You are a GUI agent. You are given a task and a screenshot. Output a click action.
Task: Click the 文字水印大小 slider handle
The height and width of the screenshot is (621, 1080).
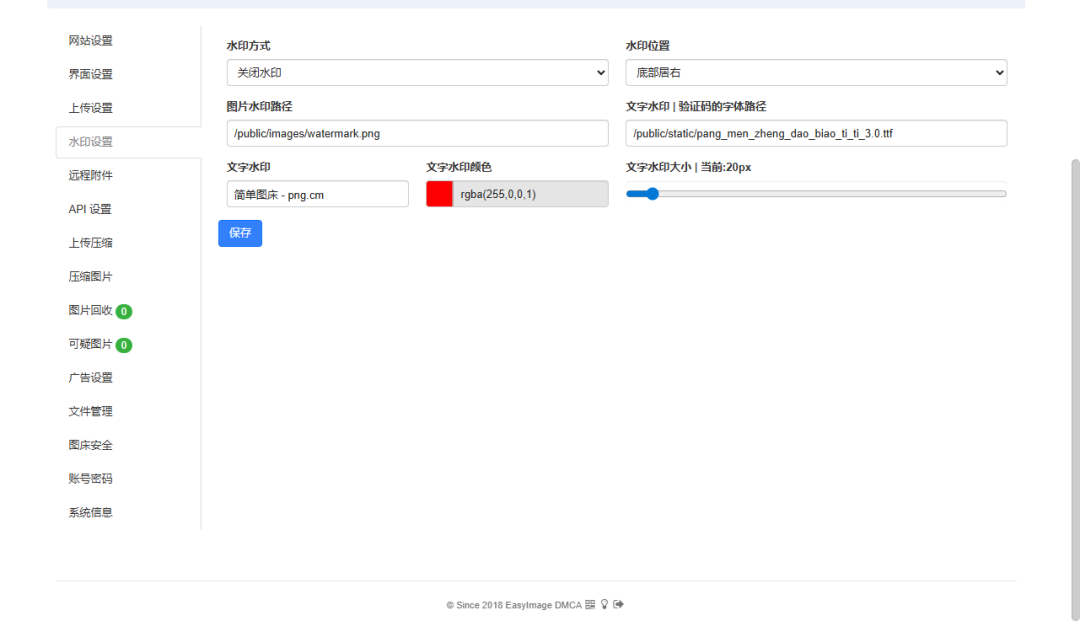click(x=652, y=194)
